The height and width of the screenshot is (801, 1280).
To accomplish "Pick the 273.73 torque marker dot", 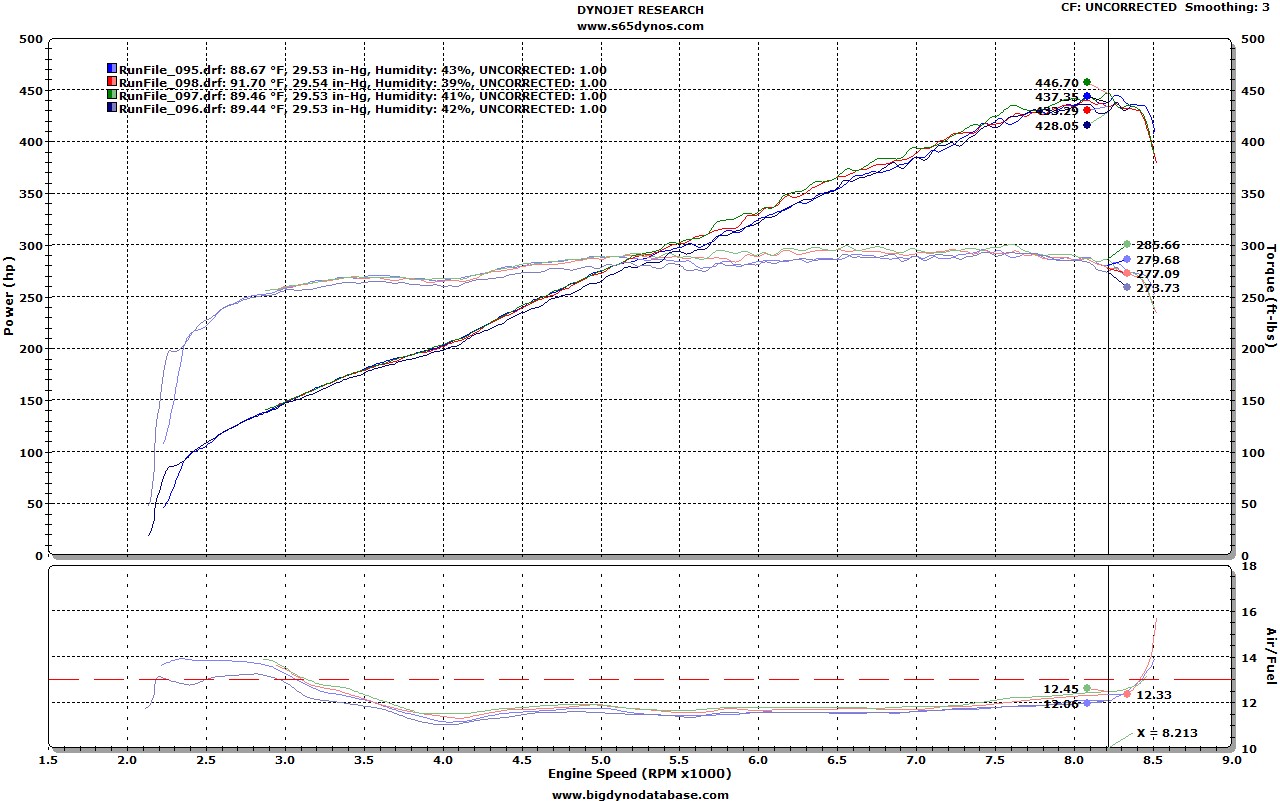I will coord(1127,287).
